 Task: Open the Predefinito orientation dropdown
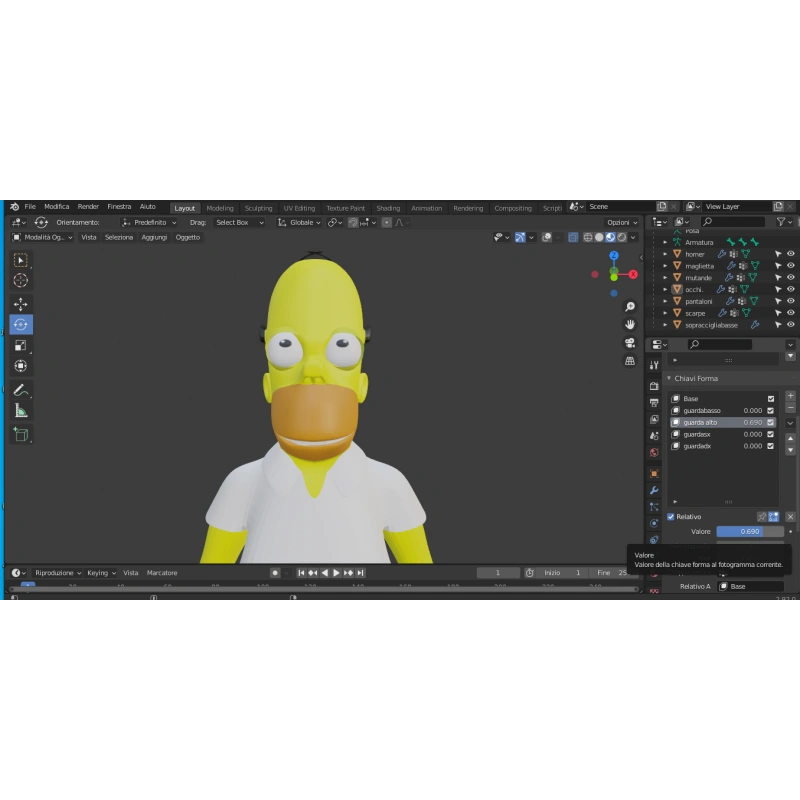(149, 222)
